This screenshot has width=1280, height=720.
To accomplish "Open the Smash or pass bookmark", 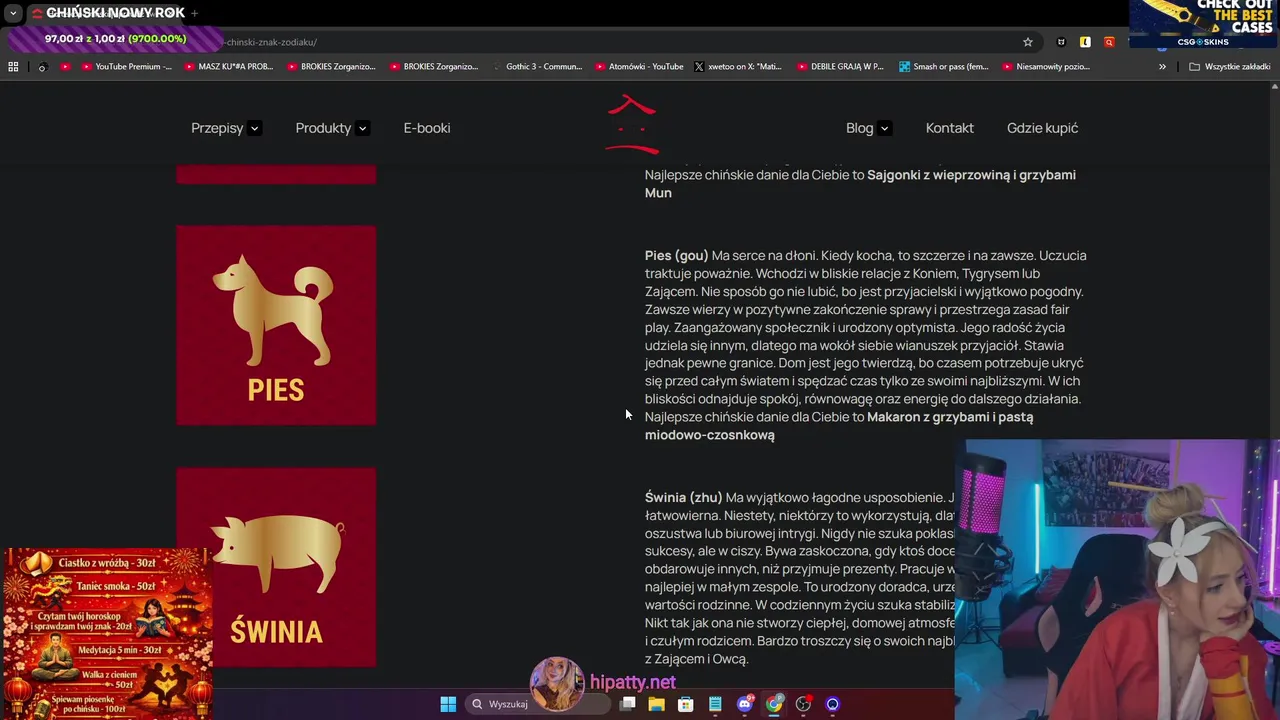I will tap(943, 67).
